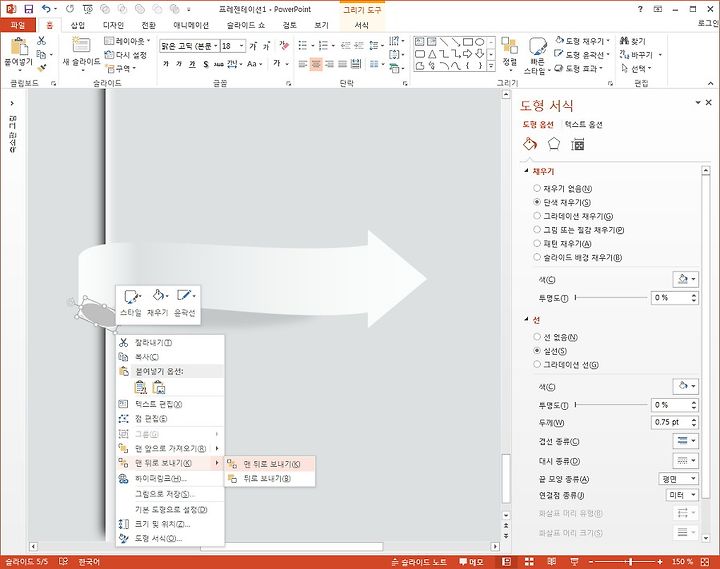Cut selection with scissors icon
Viewport: 720px width, 569px height.
pyautogui.click(x=41, y=41)
